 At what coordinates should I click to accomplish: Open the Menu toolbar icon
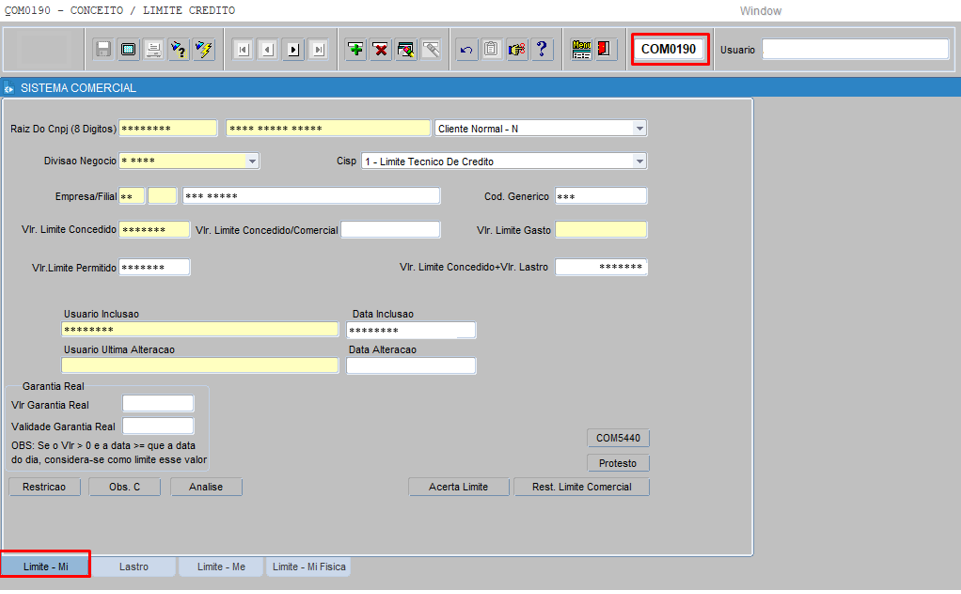[x=582, y=49]
